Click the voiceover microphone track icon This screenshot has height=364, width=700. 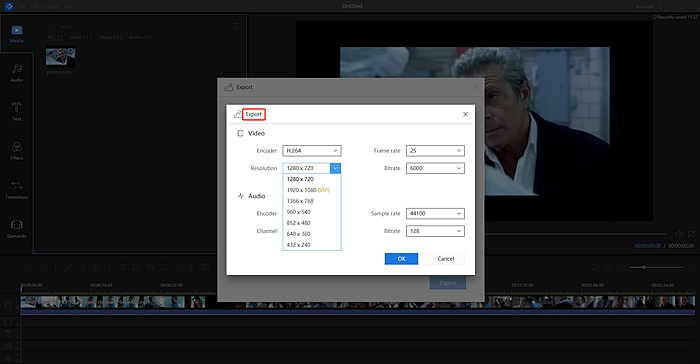[x=8, y=357]
